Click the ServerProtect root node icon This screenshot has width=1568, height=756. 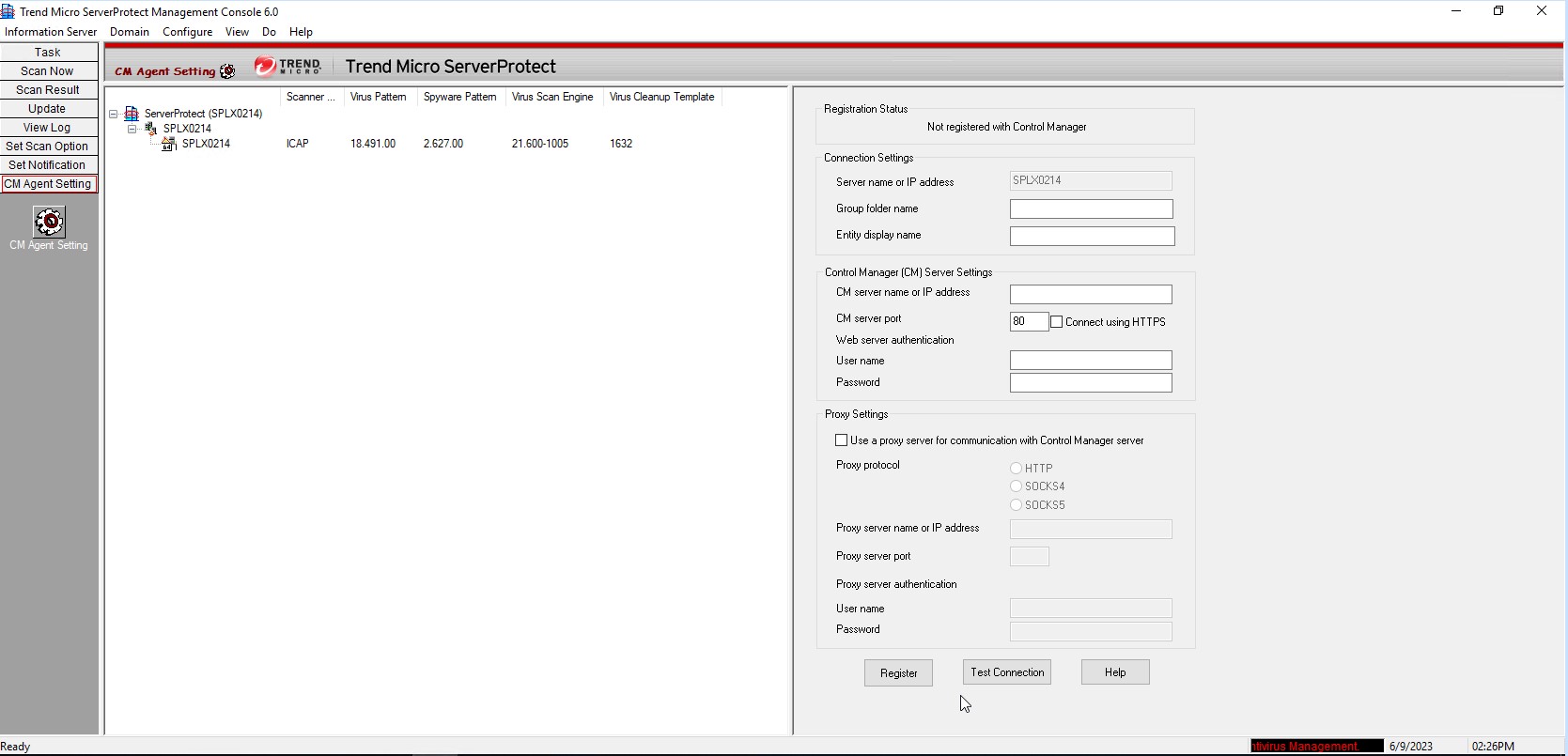132,114
